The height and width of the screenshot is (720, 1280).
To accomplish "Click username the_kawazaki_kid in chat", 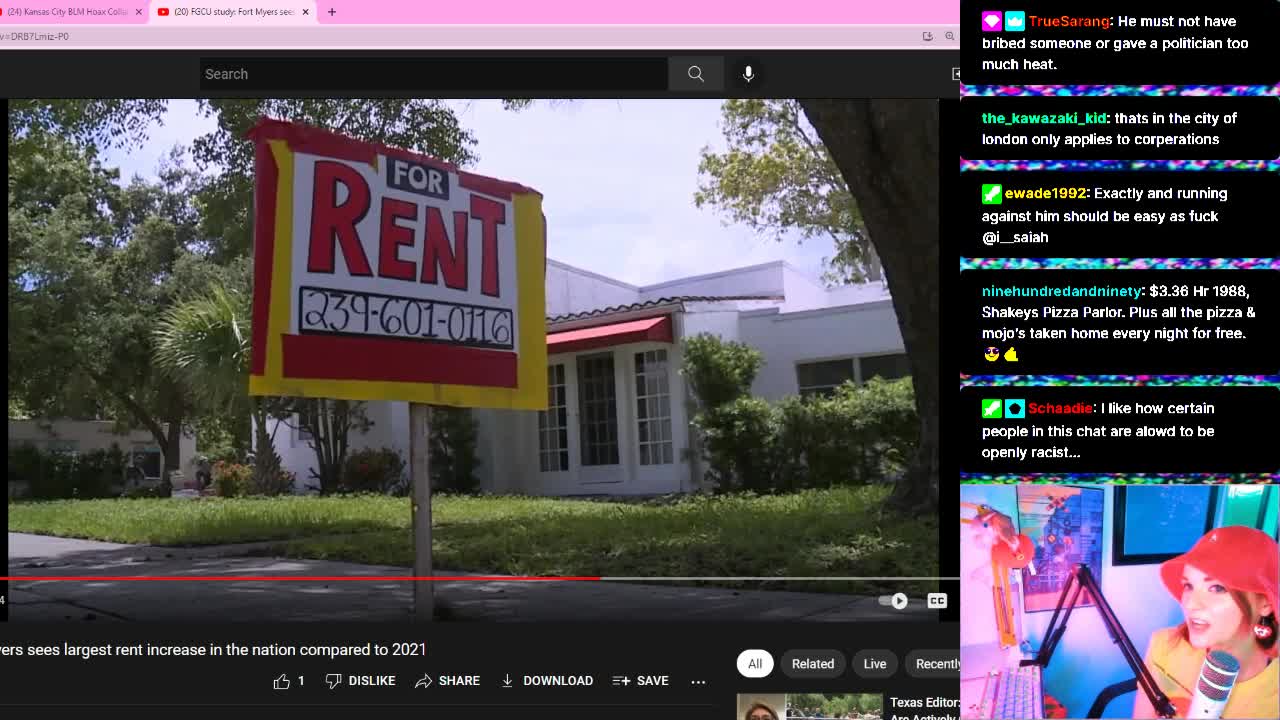I will click(1043, 118).
